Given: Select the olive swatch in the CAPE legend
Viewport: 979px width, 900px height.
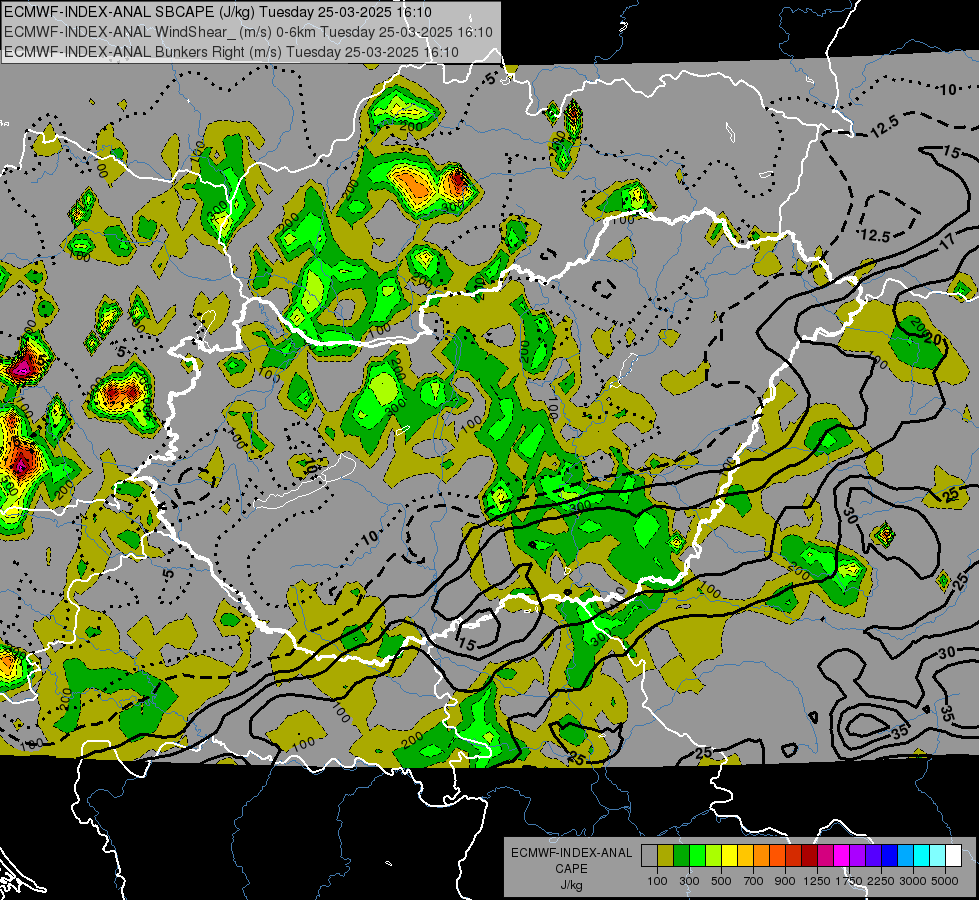Looking at the screenshot, I should click(666, 856).
